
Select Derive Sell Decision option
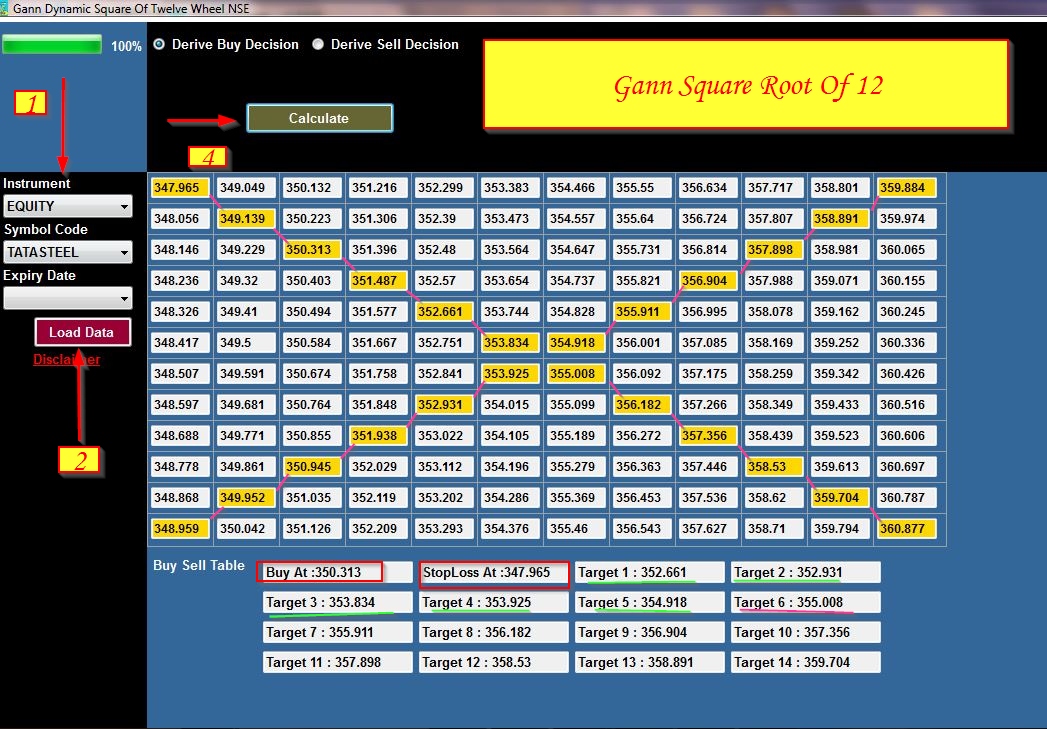318,44
